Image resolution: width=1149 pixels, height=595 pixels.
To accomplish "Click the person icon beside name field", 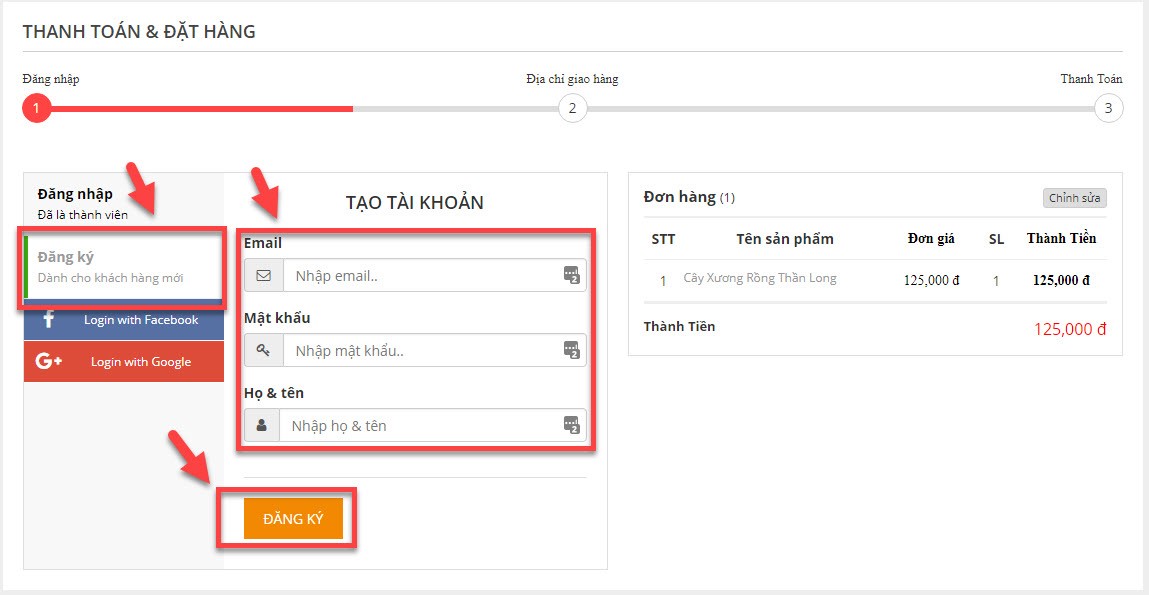I will click(x=262, y=425).
